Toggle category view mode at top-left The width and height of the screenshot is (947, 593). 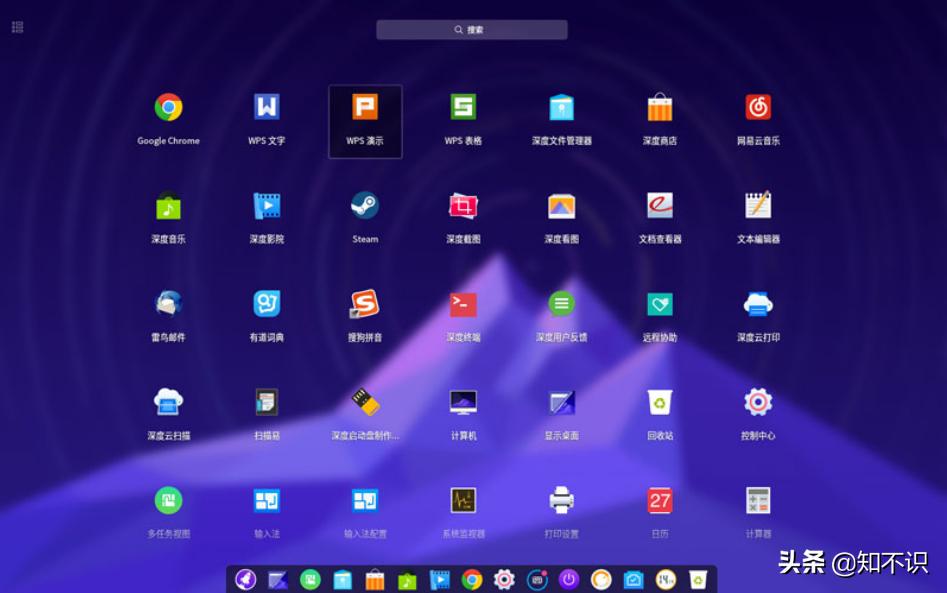click(17, 27)
